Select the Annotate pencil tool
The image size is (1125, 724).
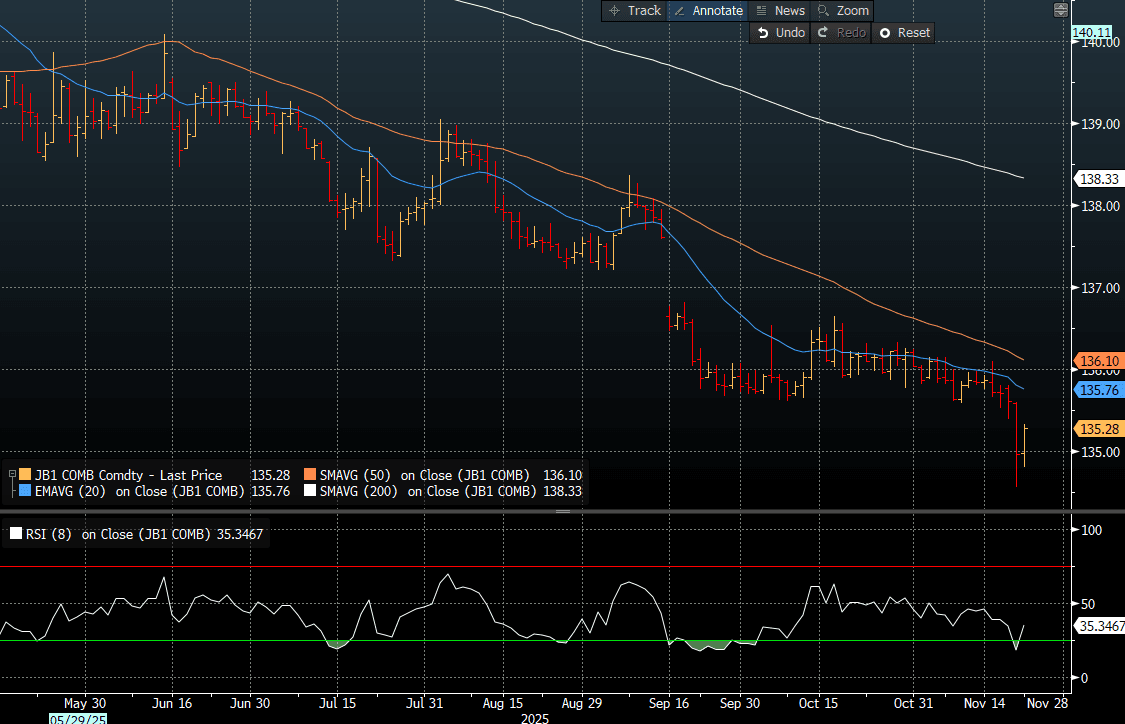tap(708, 10)
